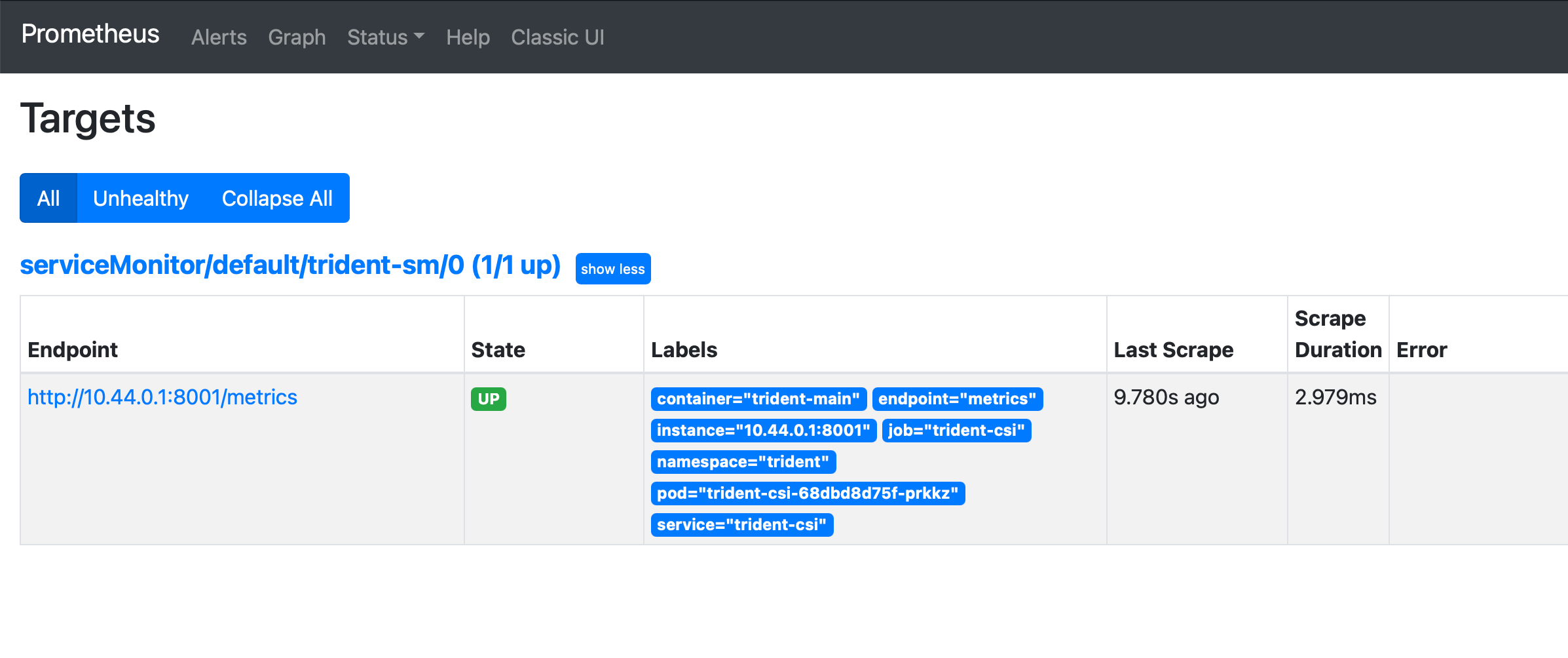1568x658 pixels.
Task: Click the job="trident-csi" label badge
Action: 956,430
